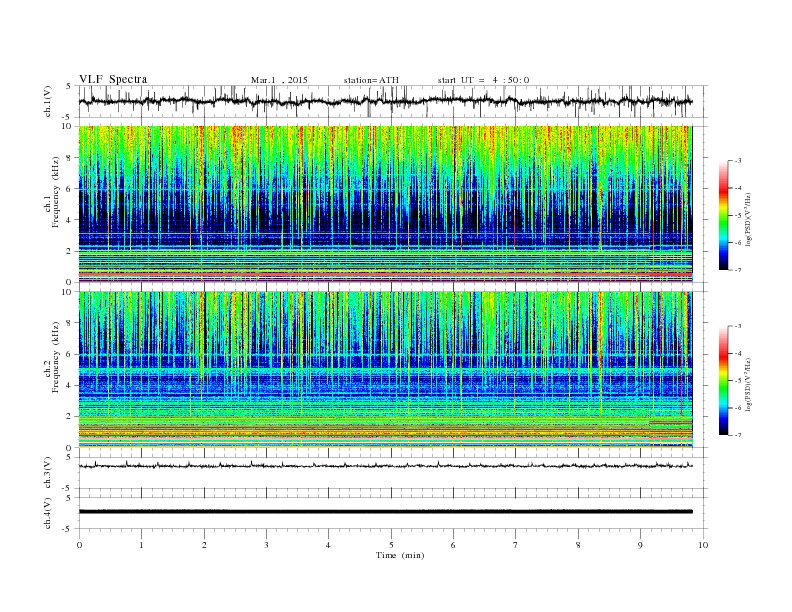792x612 pixels.
Task: Click the "ch.4(V)" axis label
Action: (48, 514)
